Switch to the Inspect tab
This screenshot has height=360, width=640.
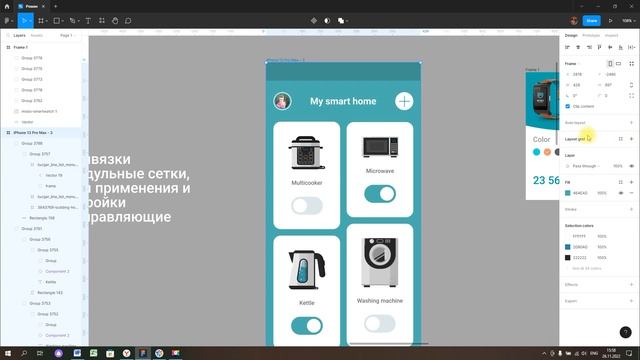coord(611,36)
